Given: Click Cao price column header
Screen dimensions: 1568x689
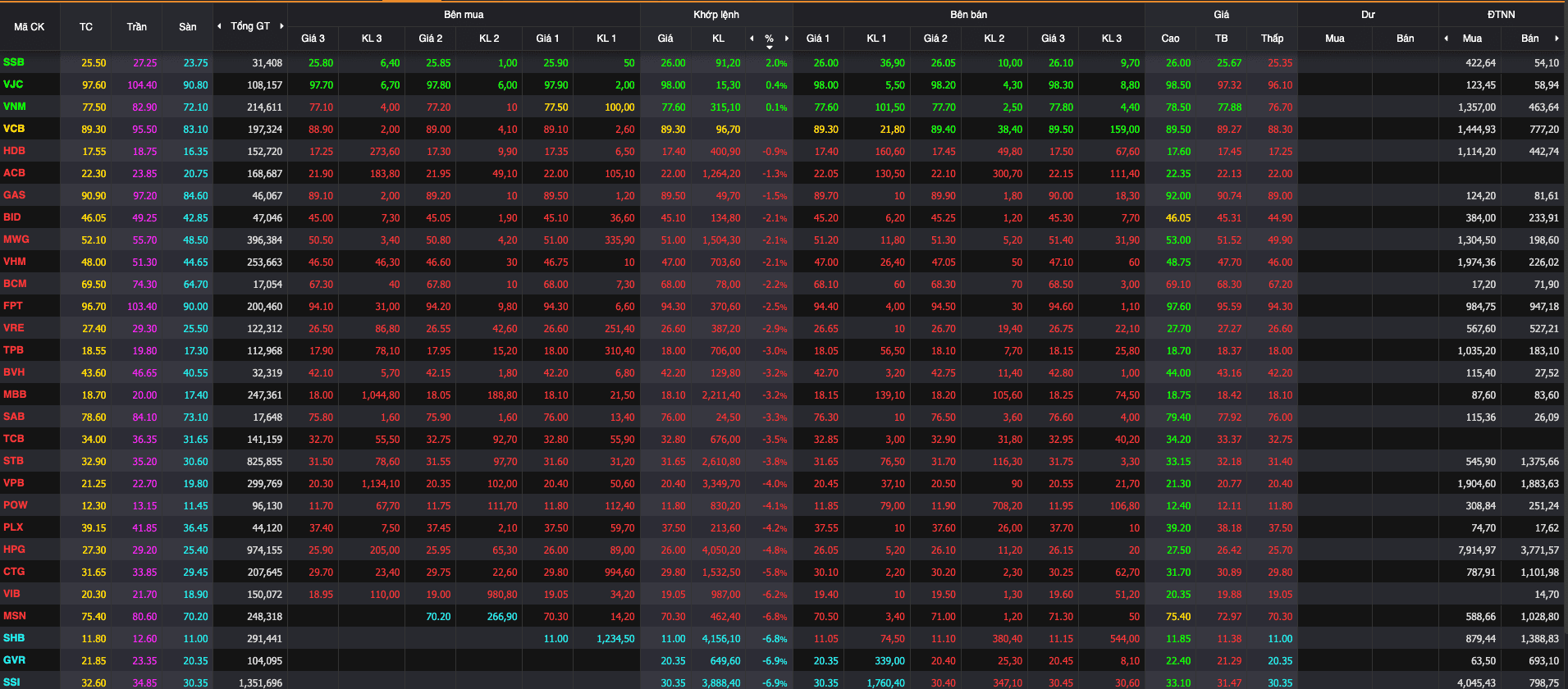Looking at the screenshot, I should 1171,39.
